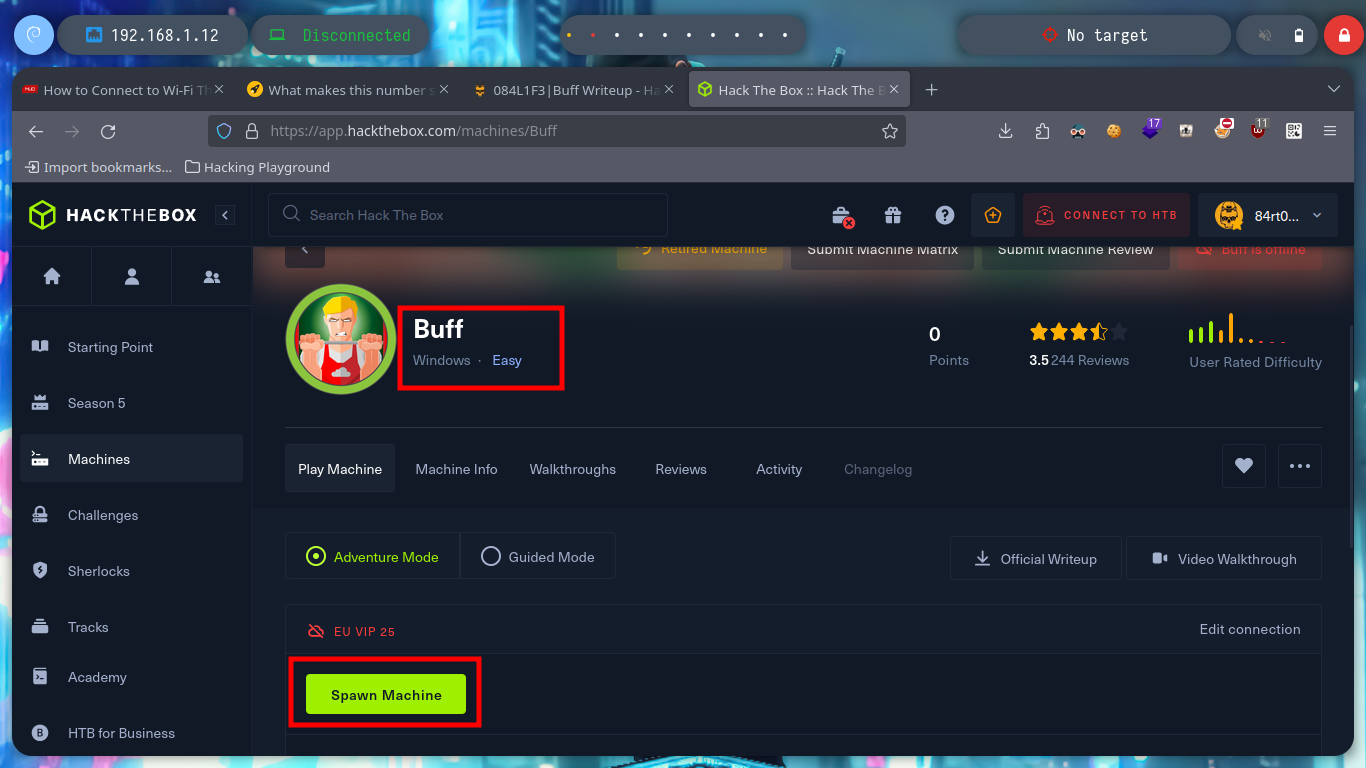Open Sherlocks in the sidebar
The height and width of the screenshot is (768, 1366).
(131, 571)
